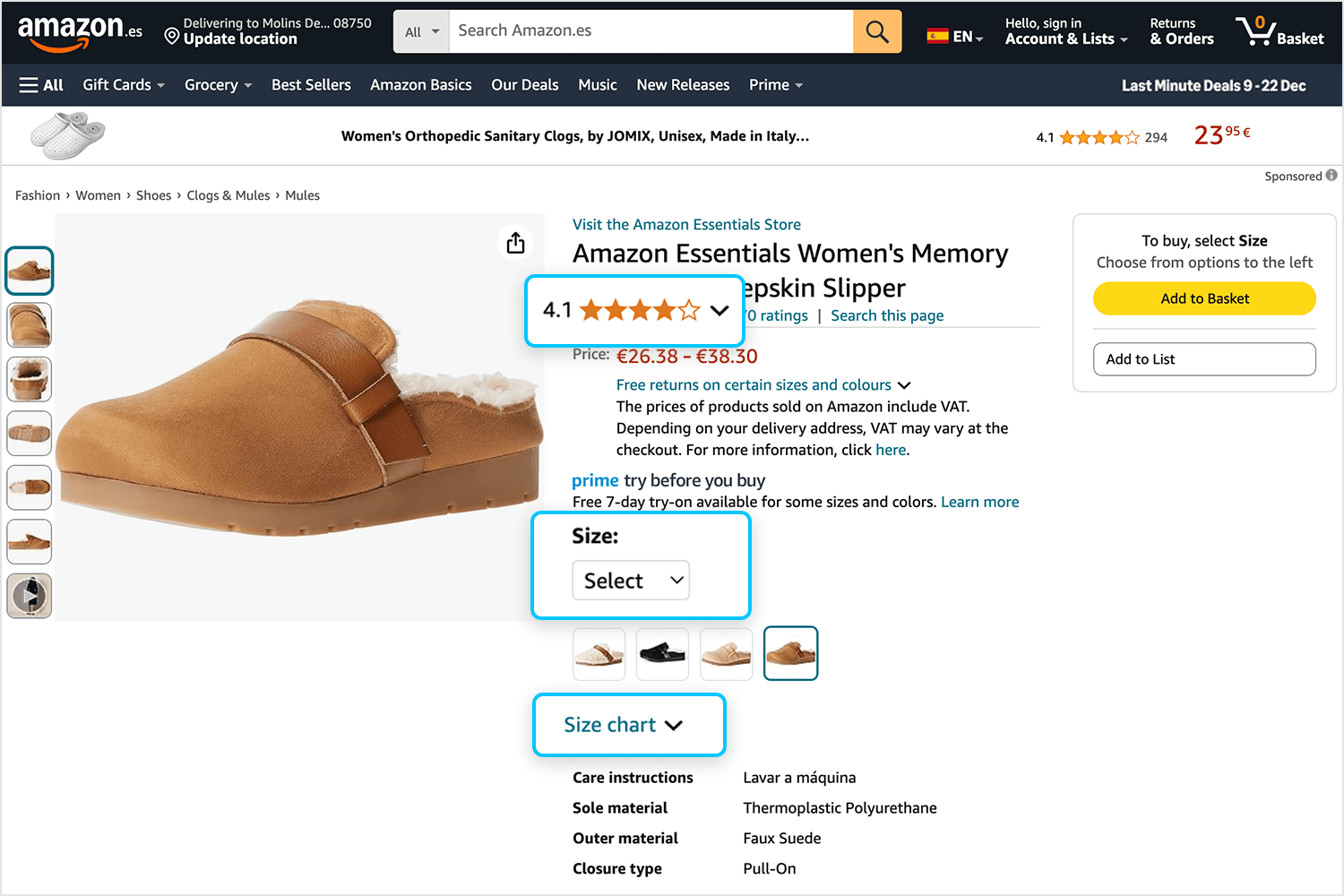1344x896 pixels.
Task: Click the Update location pin
Action: pos(172,36)
